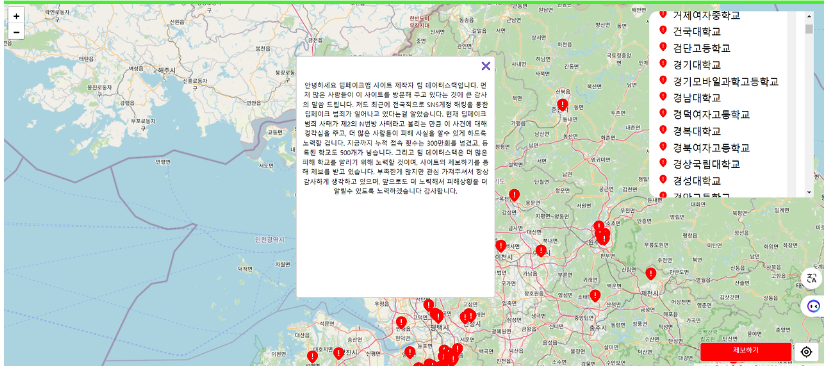This screenshot has height=377, width=832.
Task: Select 거제여자중학교 at top of list
Action: pos(706,16)
